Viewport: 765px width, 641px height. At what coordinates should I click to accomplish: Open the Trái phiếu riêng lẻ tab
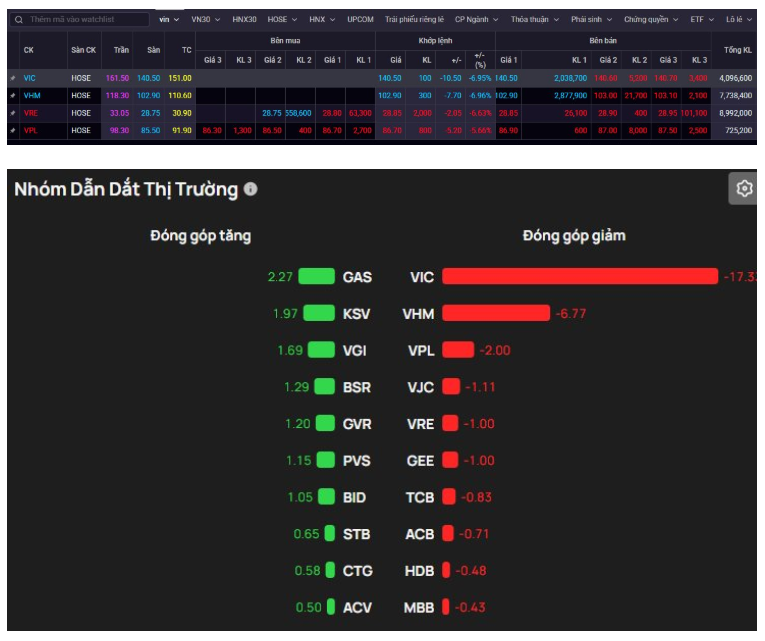pyautogui.click(x=414, y=19)
